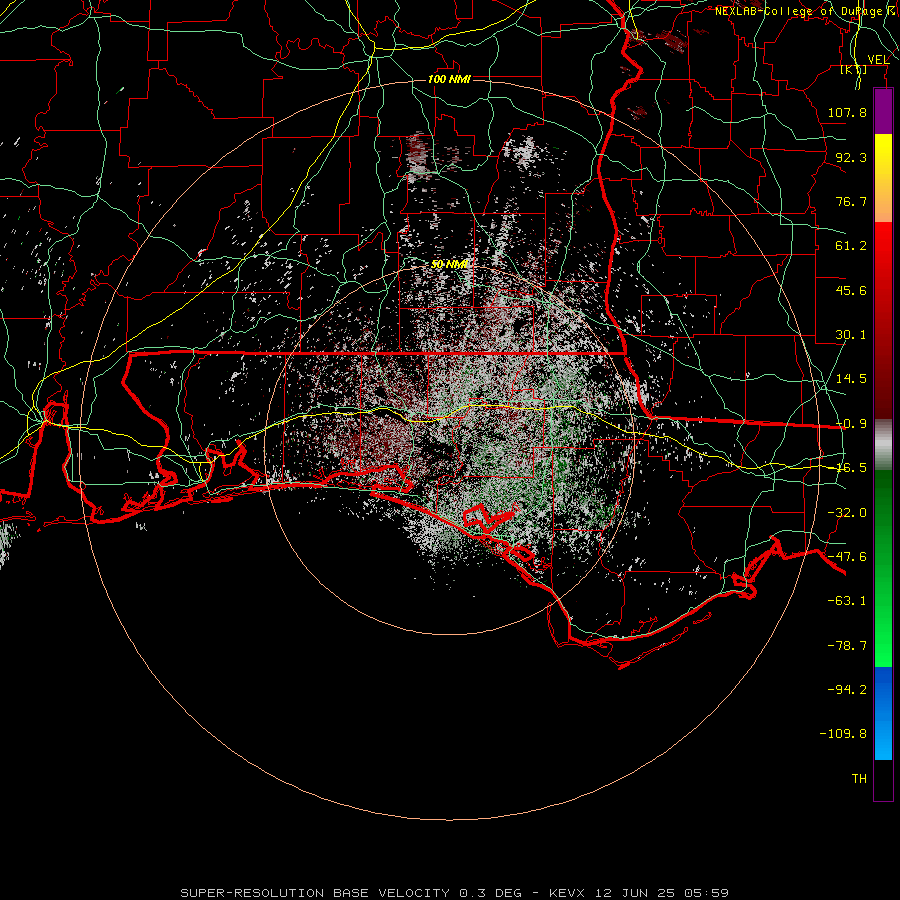This screenshot has width=900, height=900.
Task: Pick the purple segment of velocity color bar
Action: (x=883, y=111)
